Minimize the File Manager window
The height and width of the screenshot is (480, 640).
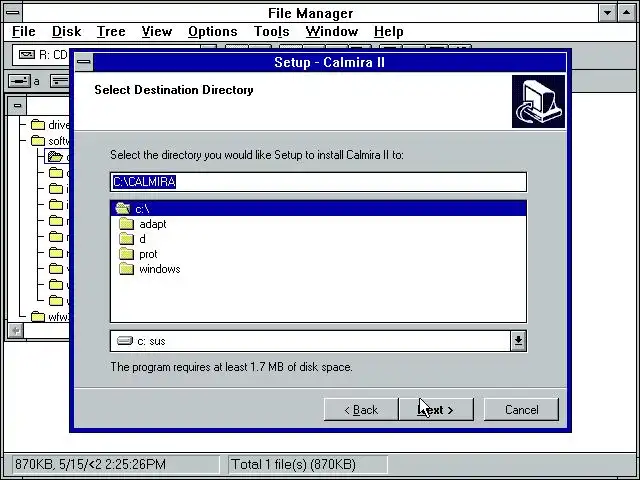coord(607,13)
